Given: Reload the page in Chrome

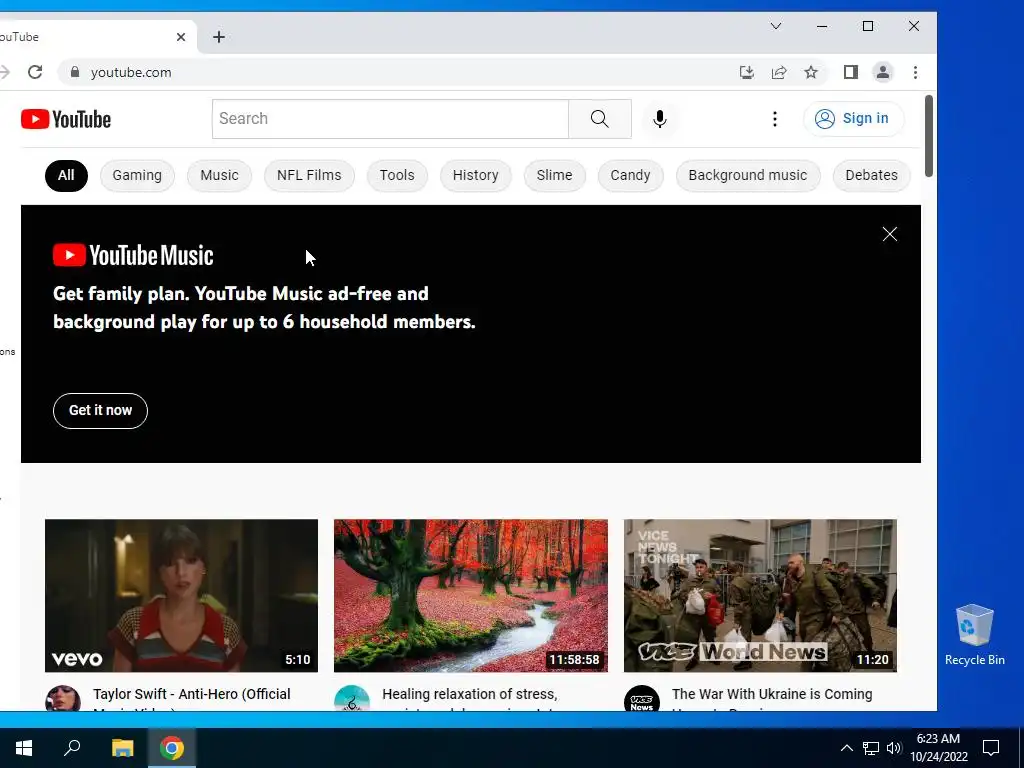Looking at the screenshot, I should (35, 72).
